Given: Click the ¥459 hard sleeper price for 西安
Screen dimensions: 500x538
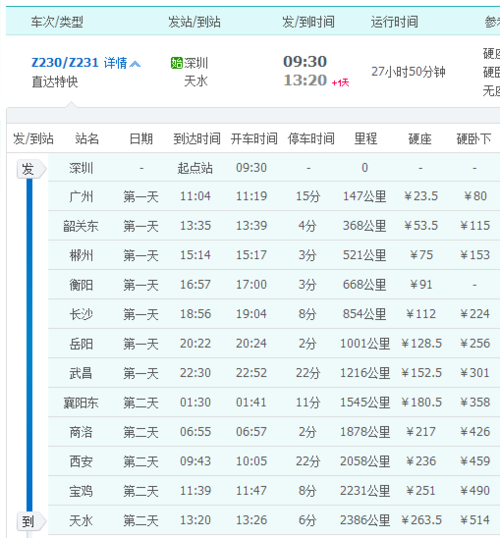Looking at the screenshot, I should [x=475, y=461].
